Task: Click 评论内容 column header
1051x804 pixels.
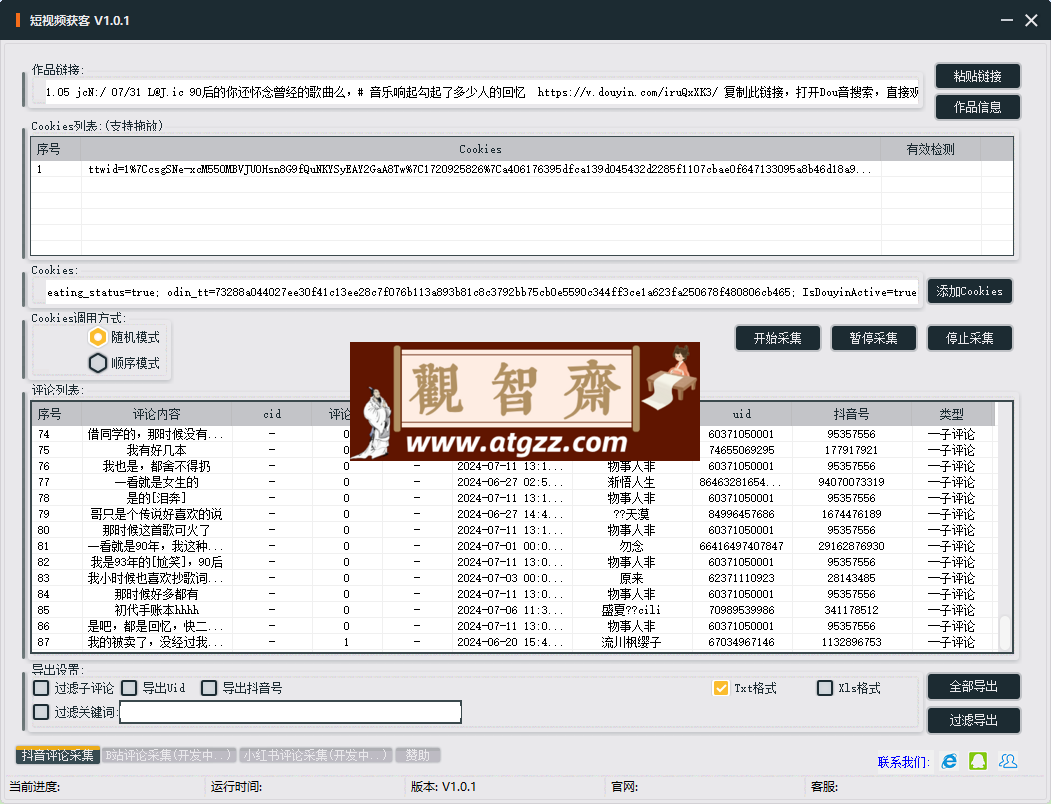Action: click(x=156, y=414)
